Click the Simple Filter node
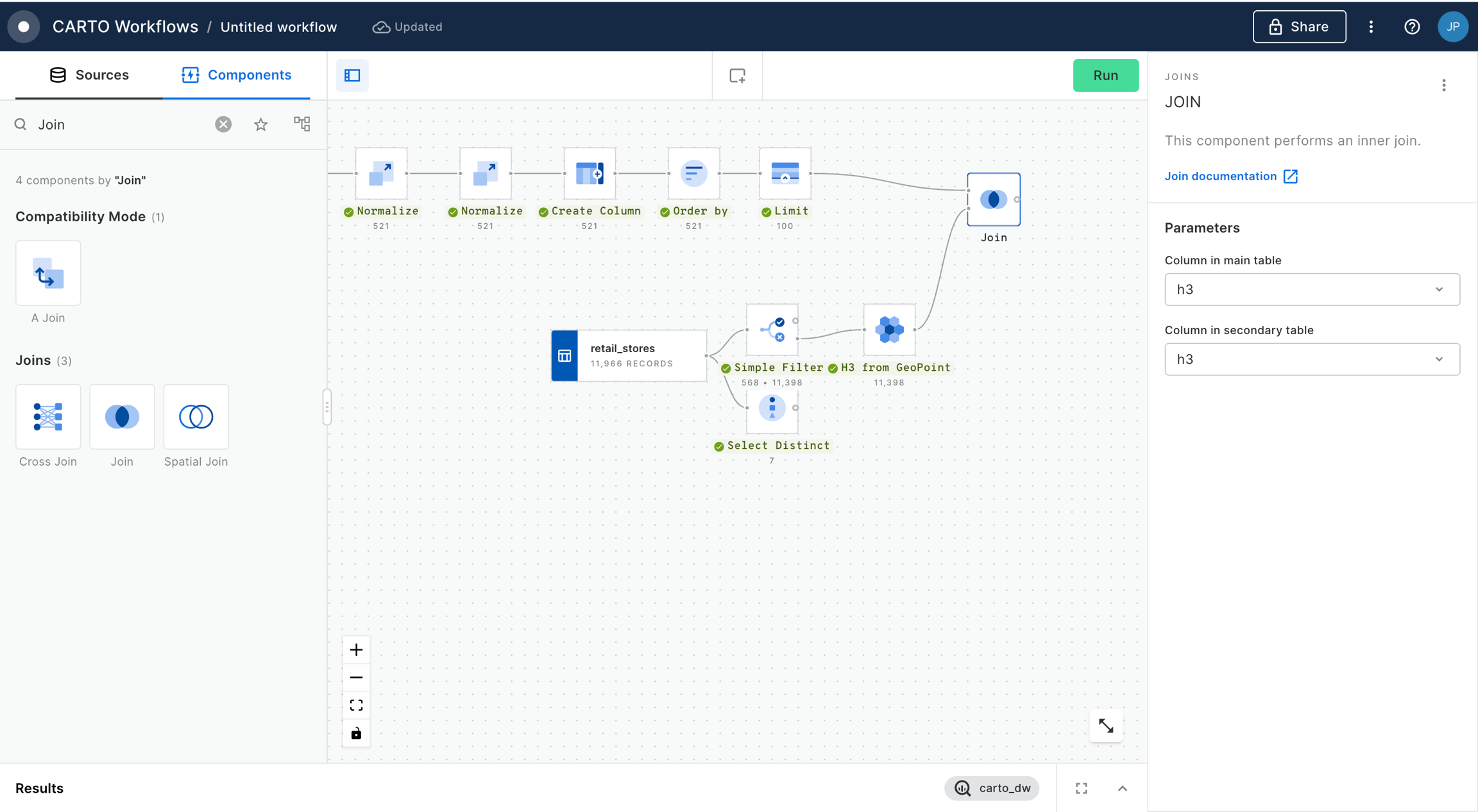Viewport: 1478px width, 812px height. click(772, 330)
